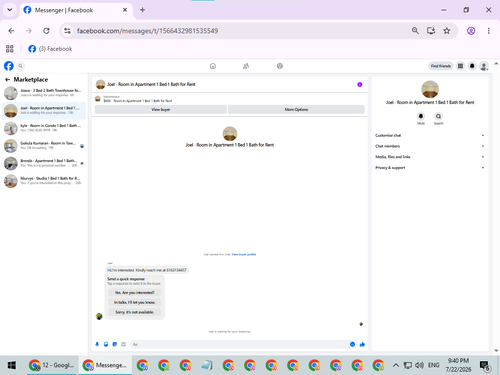The height and width of the screenshot is (375, 500).
Task: Open the taskbar clock showing 9:40 PM
Action: [458, 365]
